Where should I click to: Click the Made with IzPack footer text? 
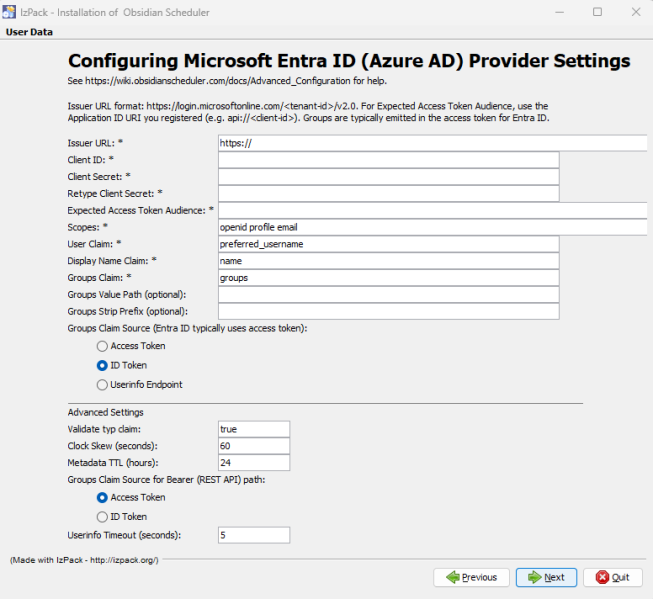tap(84, 560)
